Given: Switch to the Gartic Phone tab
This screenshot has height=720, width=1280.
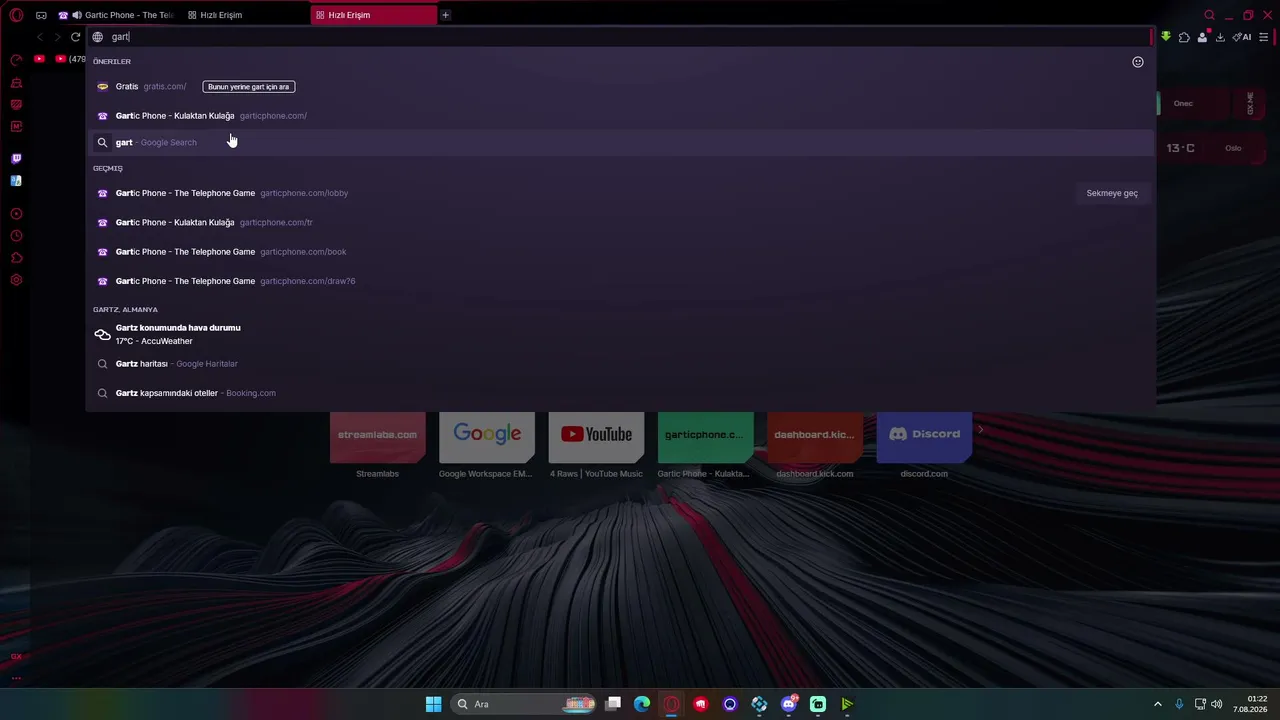Looking at the screenshot, I should click(114, 15).
